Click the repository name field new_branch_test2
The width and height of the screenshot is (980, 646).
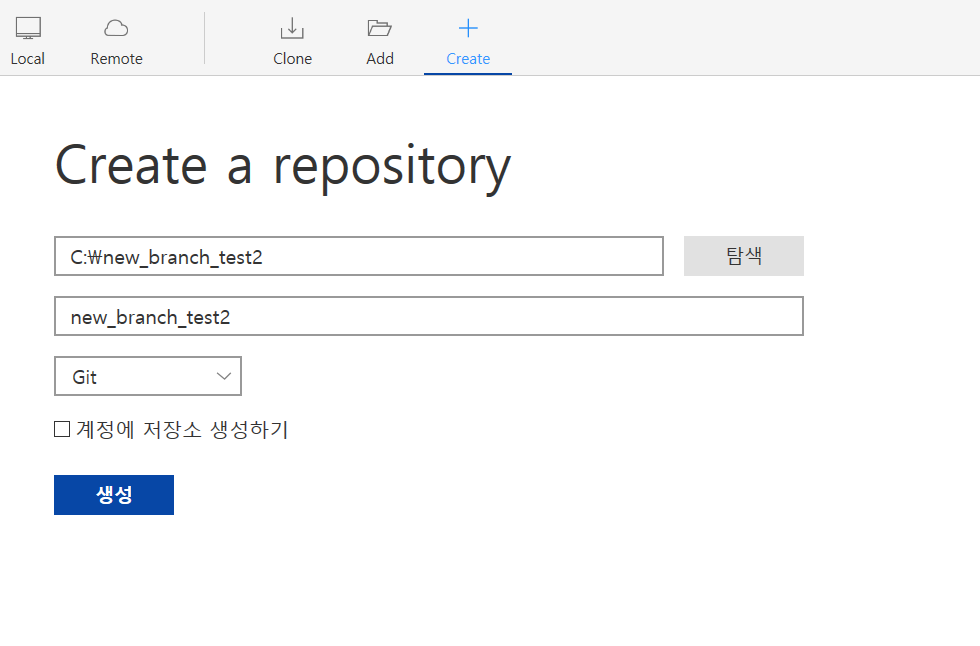click(429, 316)
